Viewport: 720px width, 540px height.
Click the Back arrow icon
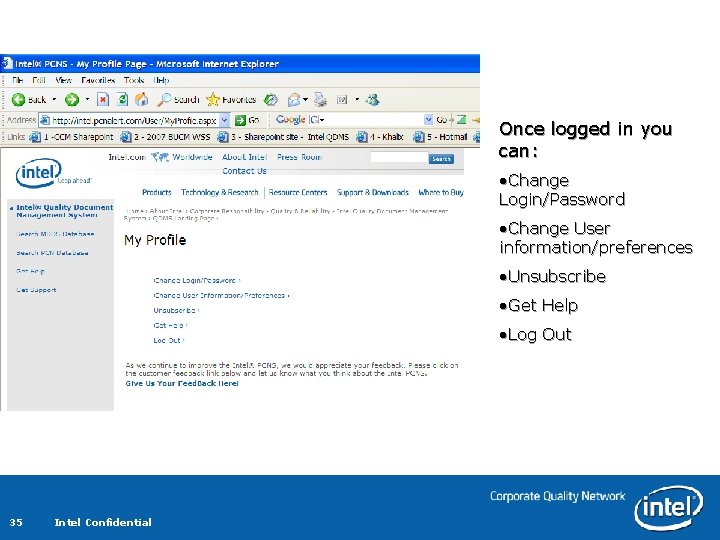(18, 100)
